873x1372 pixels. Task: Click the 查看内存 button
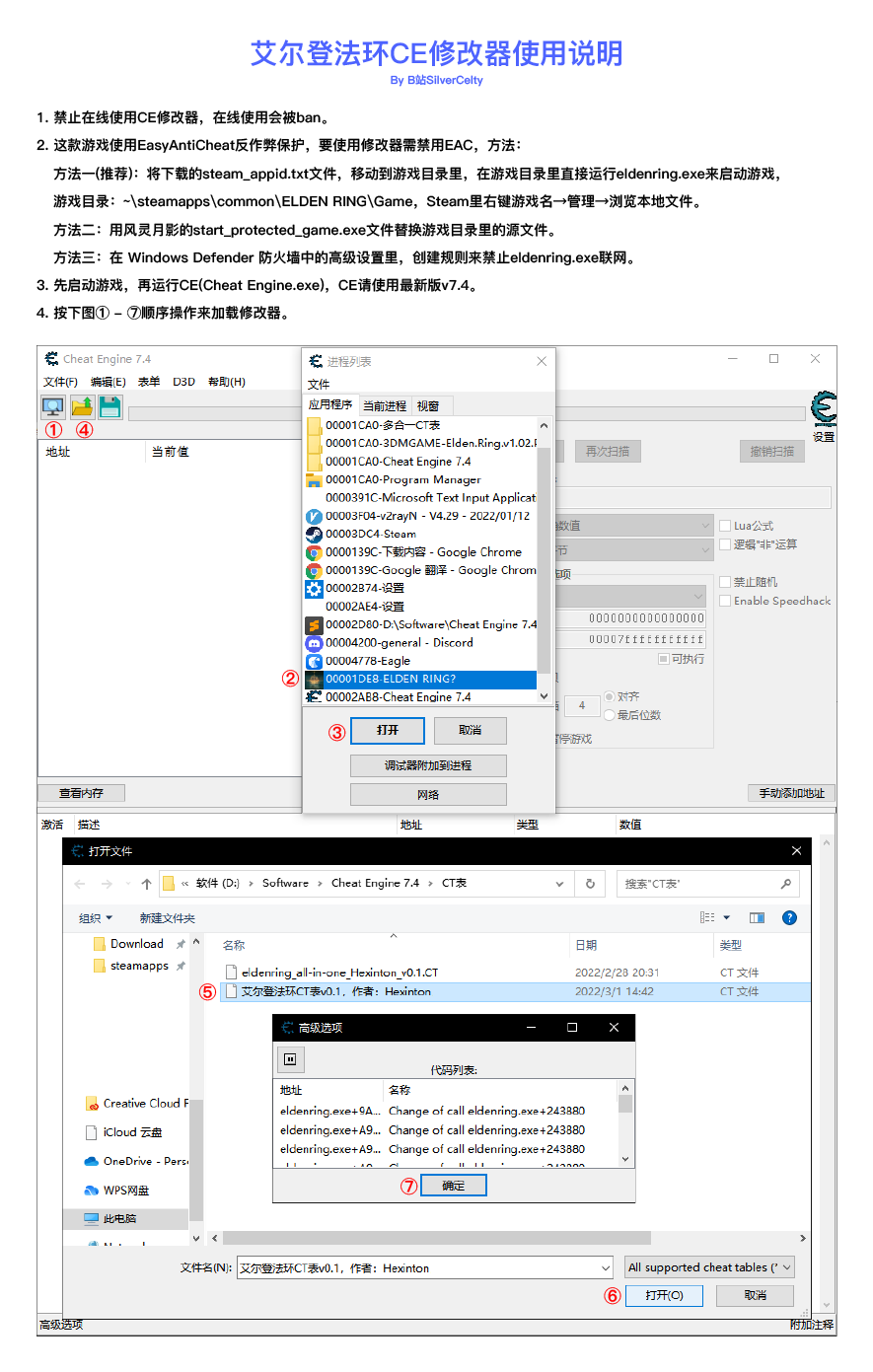(81, 793)
